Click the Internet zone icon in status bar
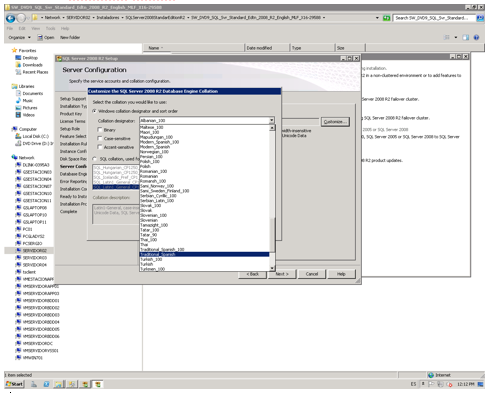Viewport: 491px width, 393px height. click(x=431, y=375)
